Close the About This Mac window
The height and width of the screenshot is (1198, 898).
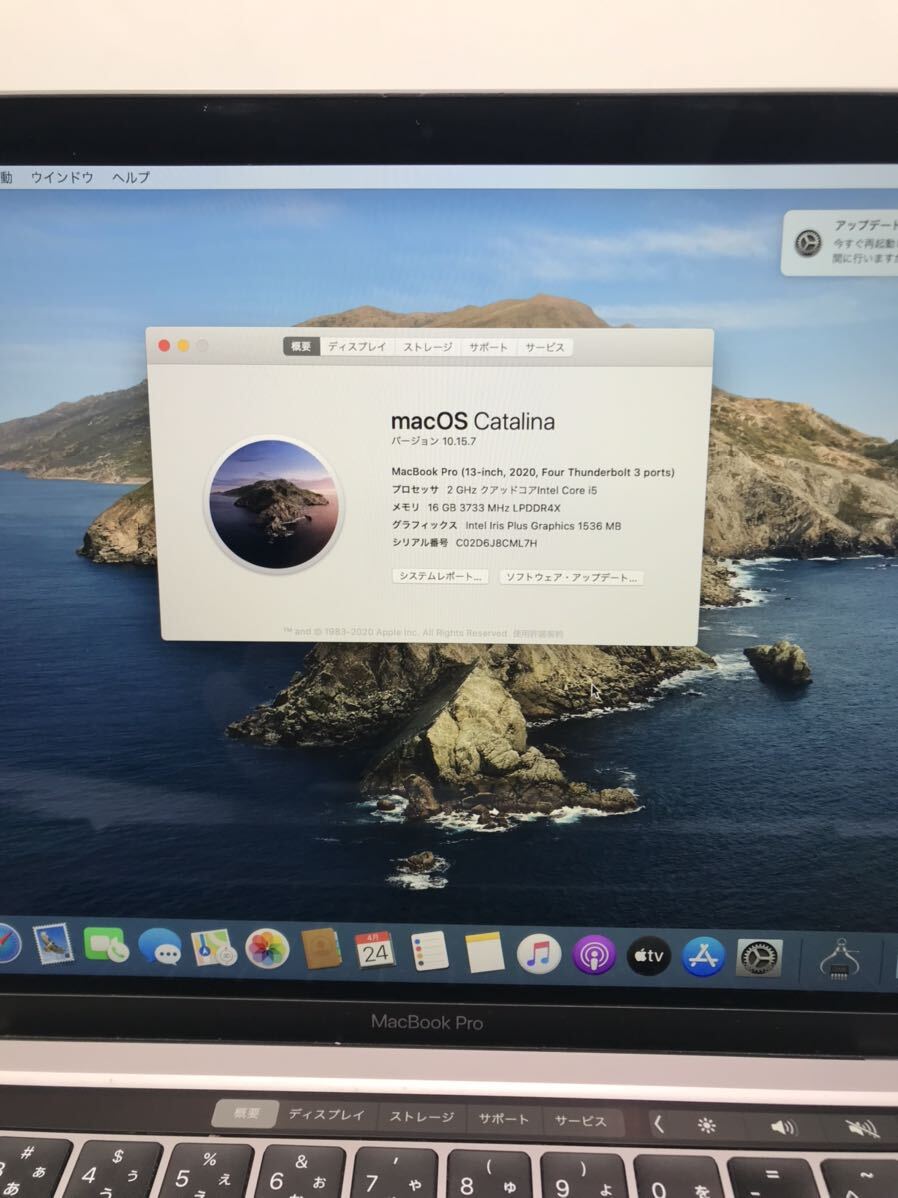click(x=164, y=345)
